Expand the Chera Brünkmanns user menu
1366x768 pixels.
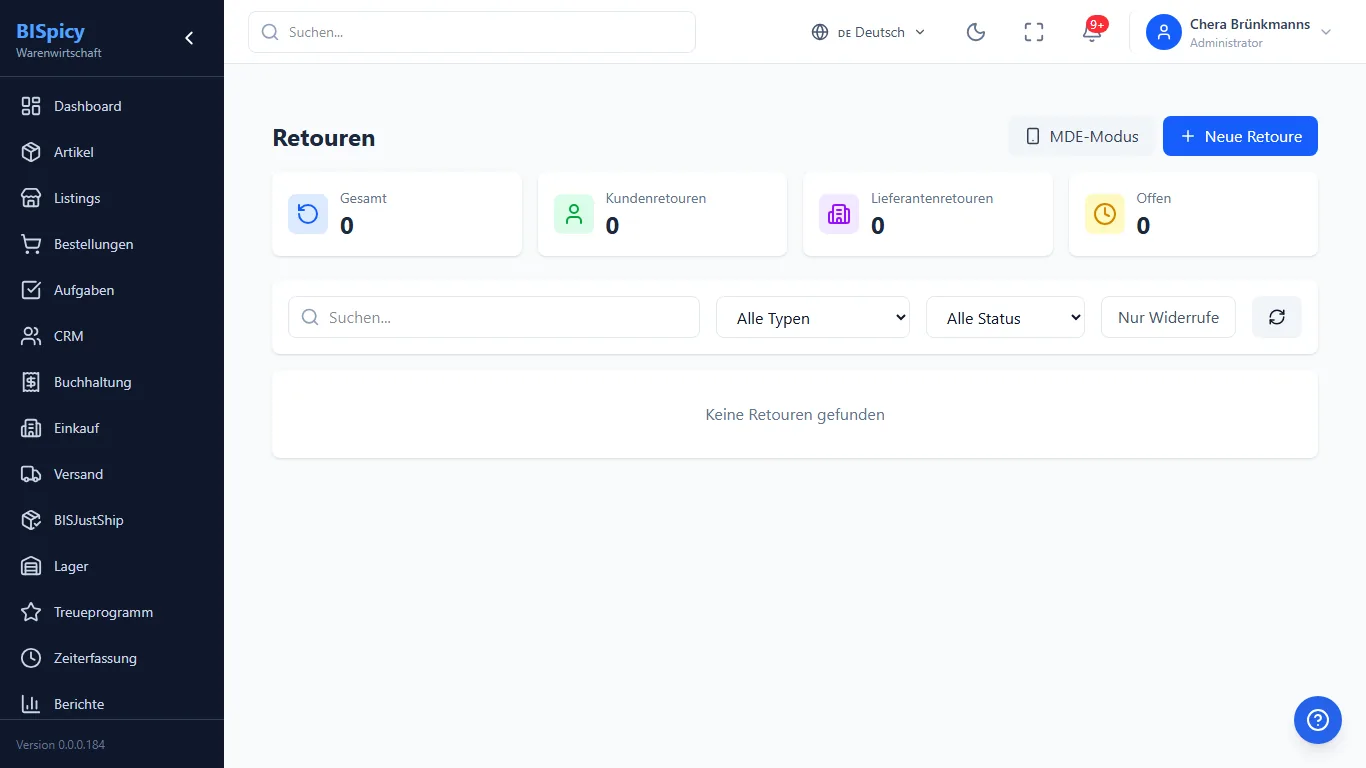coord(1241,32)
